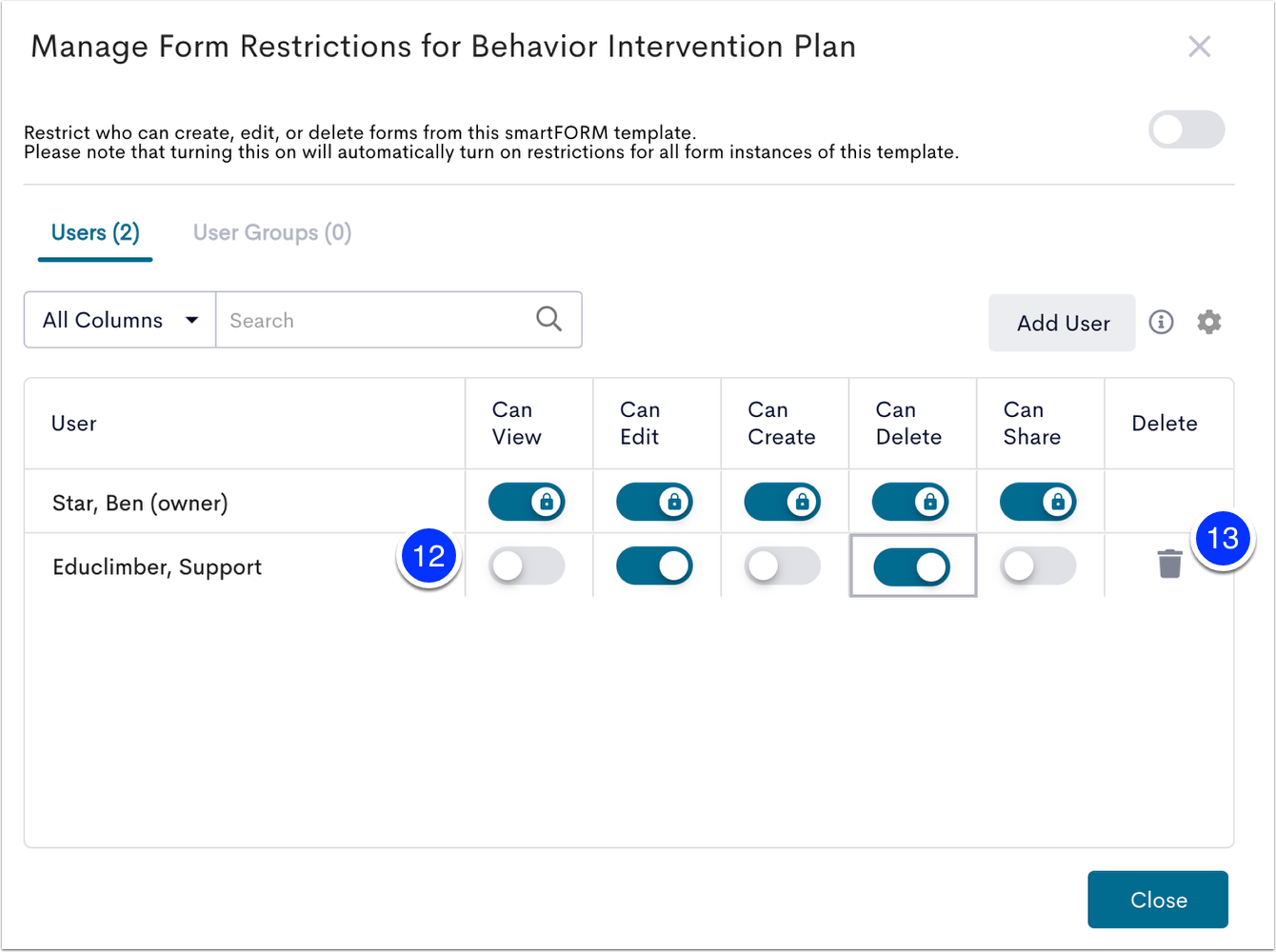Click the locked Can Share toggle for Star, Ben
1276x952 pixels.
pyautogui.click(x=1038, y=502)
